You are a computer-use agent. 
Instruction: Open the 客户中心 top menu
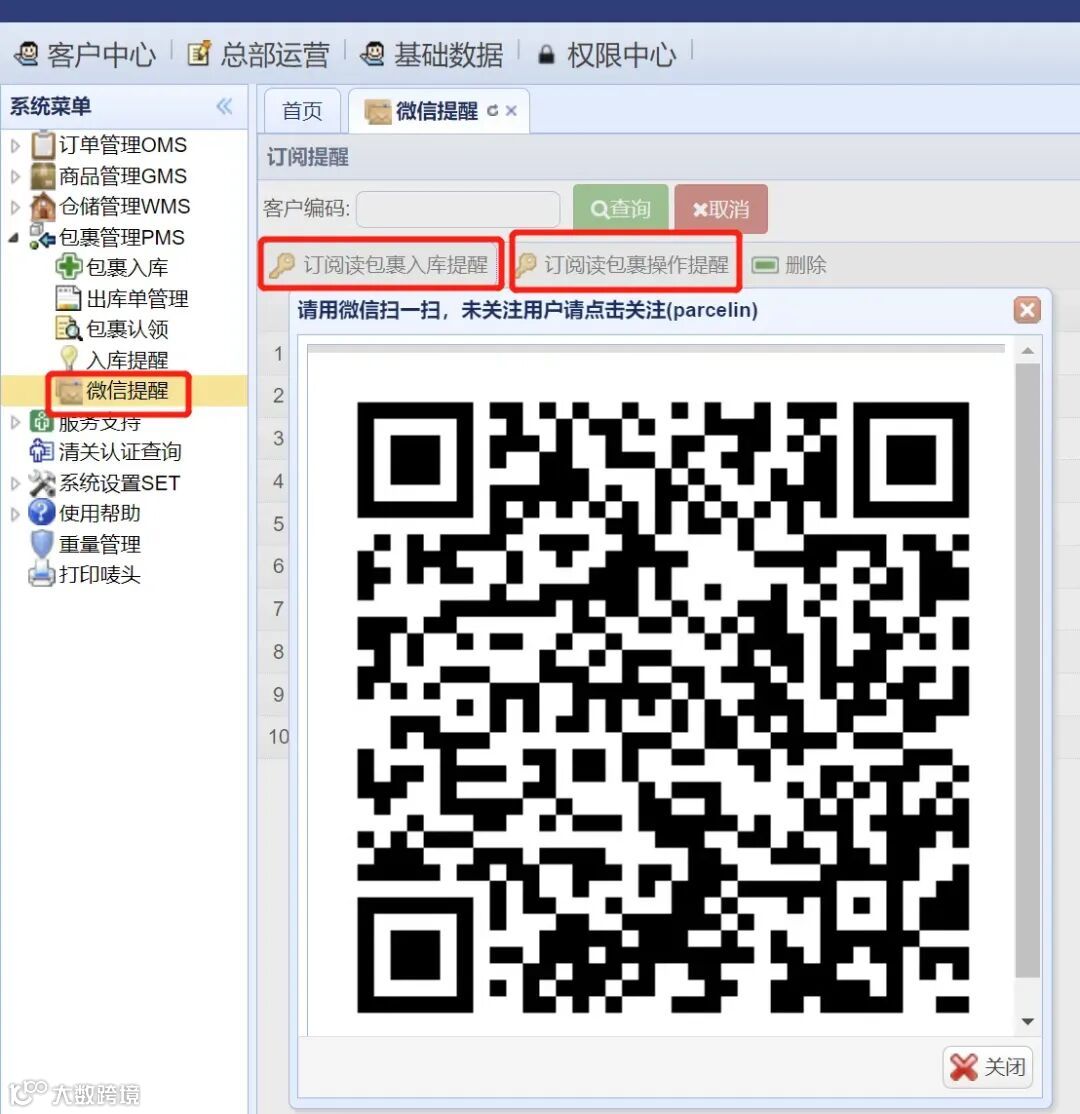click(x=85, y=54)
